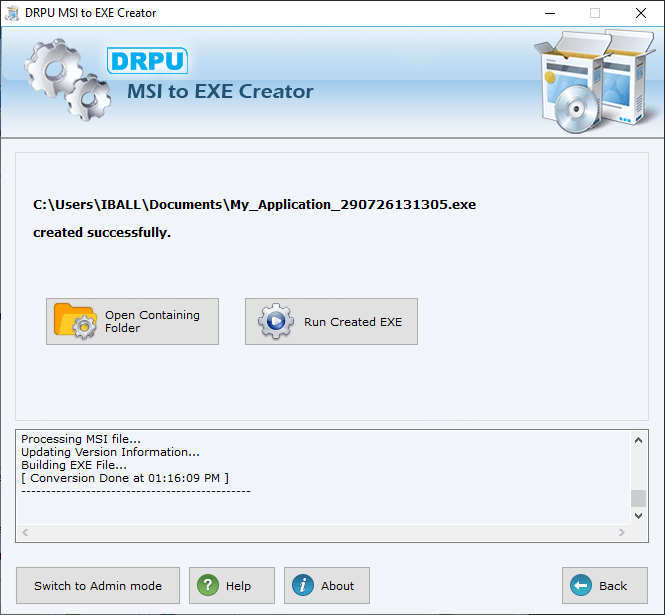
Task: Click the blue back arrow icon
Action: 581,585
